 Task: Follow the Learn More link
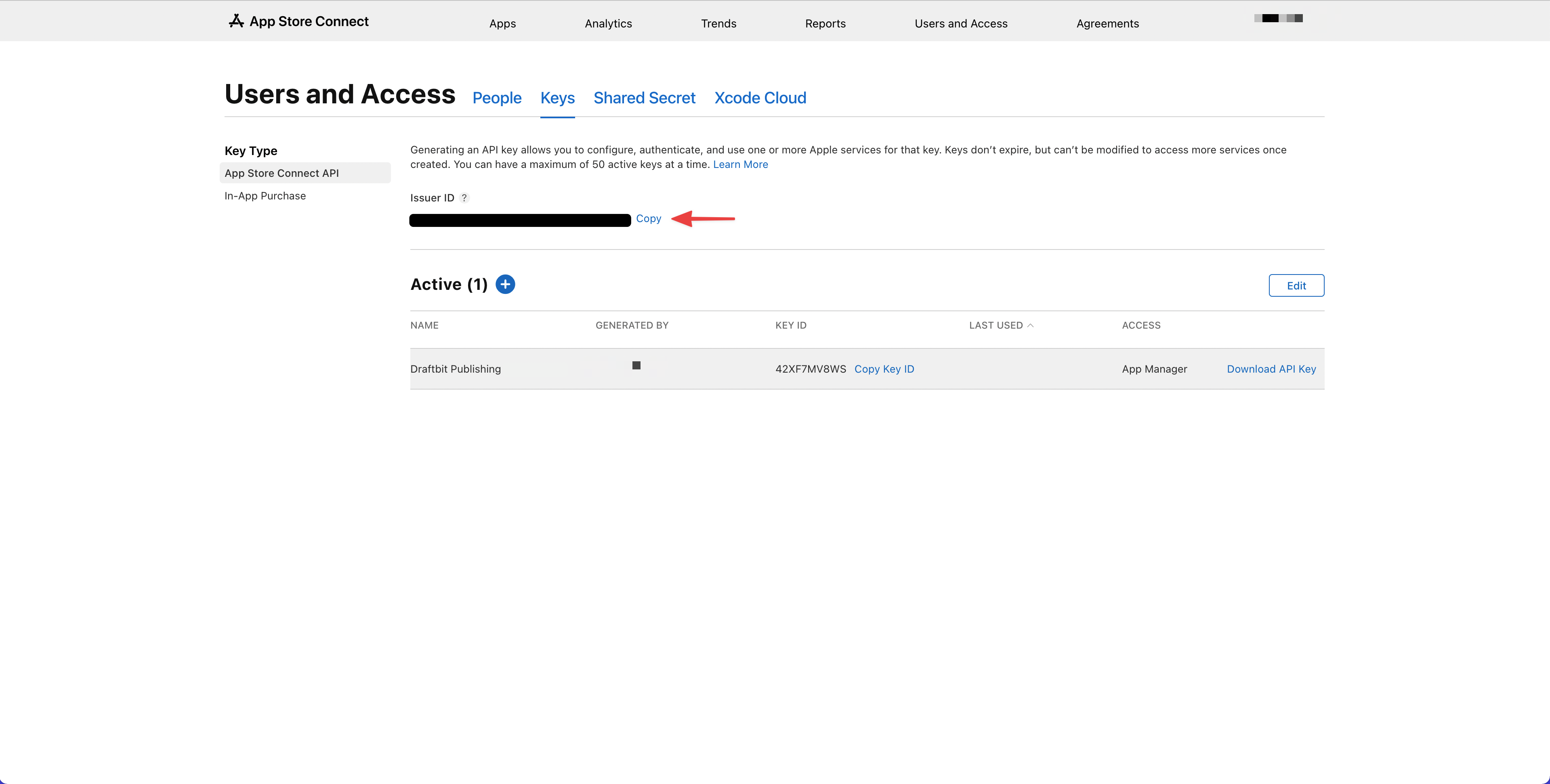(x=740, y=164)
